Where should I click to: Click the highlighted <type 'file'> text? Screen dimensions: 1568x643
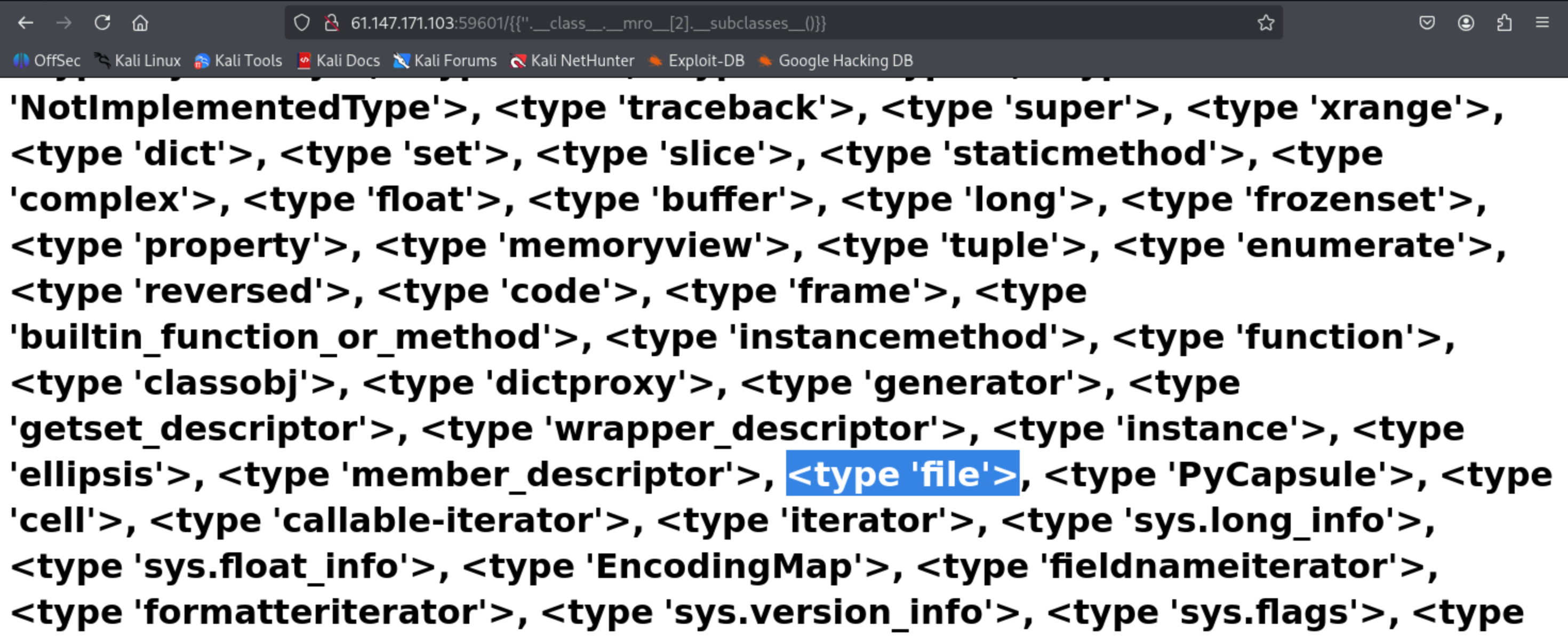coord(902,475)
